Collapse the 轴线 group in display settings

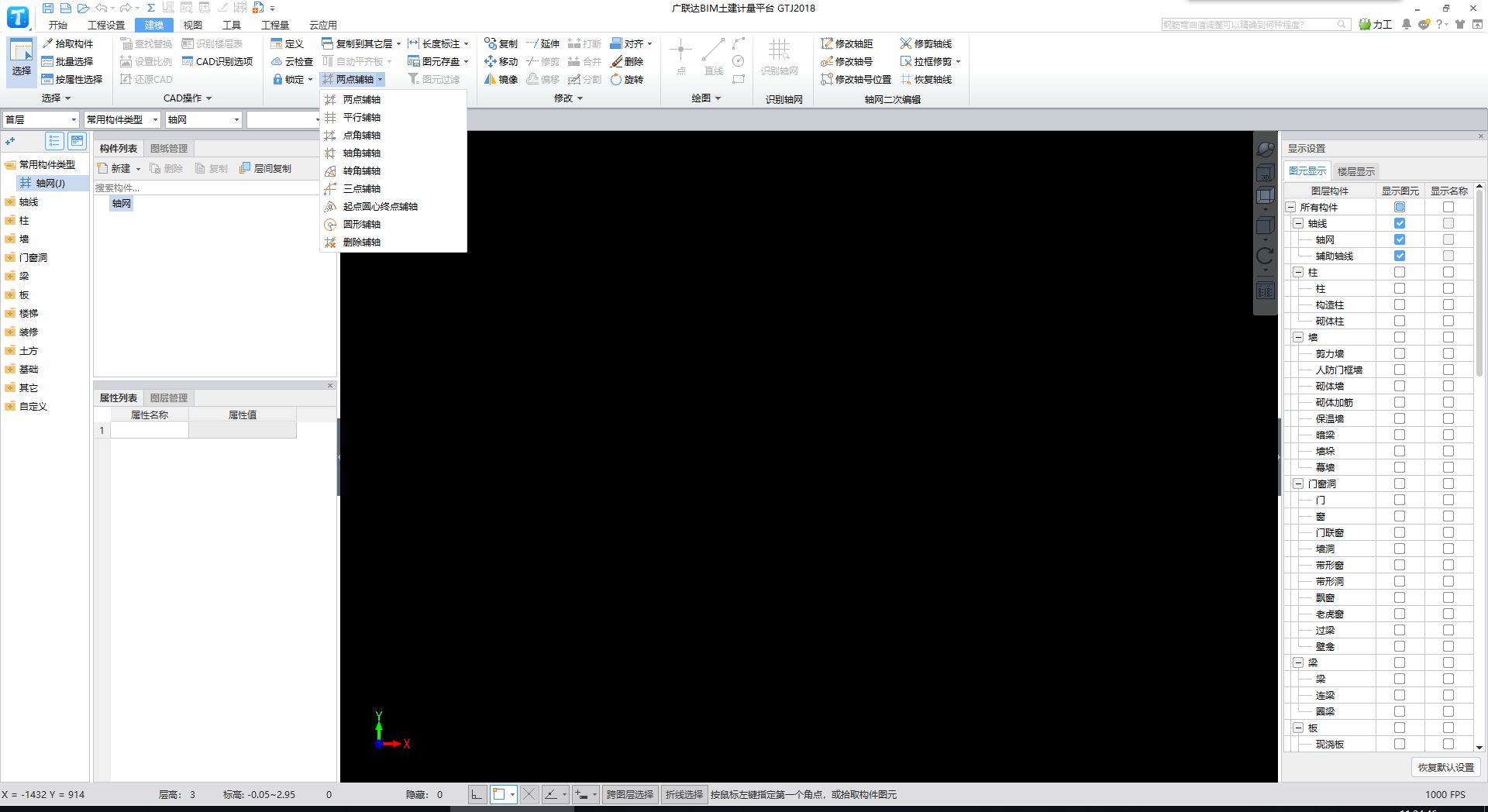pos(1298,223)
